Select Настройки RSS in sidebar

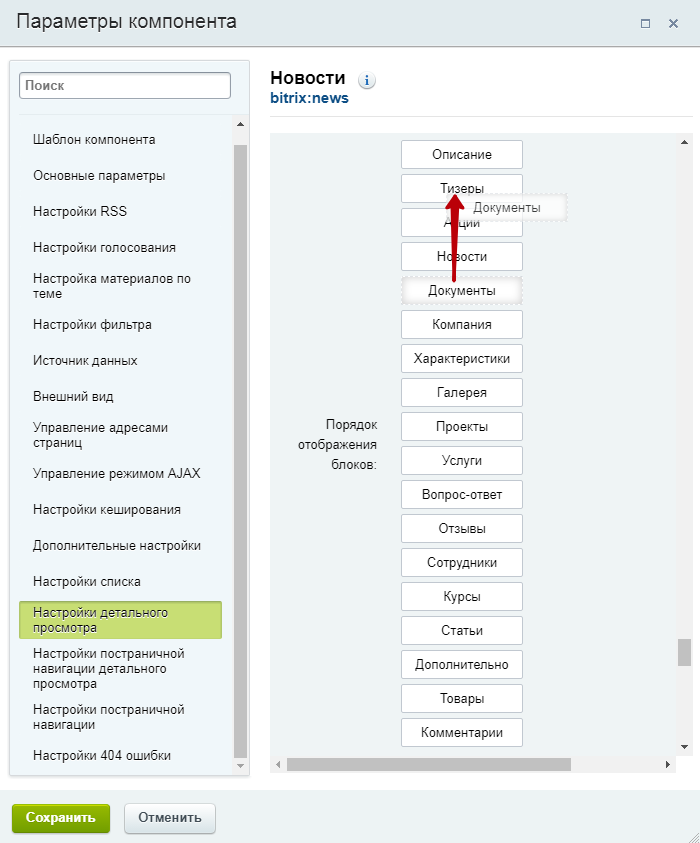click(80, 211)
